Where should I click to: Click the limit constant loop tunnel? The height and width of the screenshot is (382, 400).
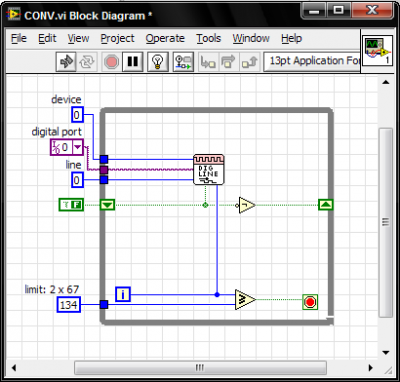click(x=104, y=304)
